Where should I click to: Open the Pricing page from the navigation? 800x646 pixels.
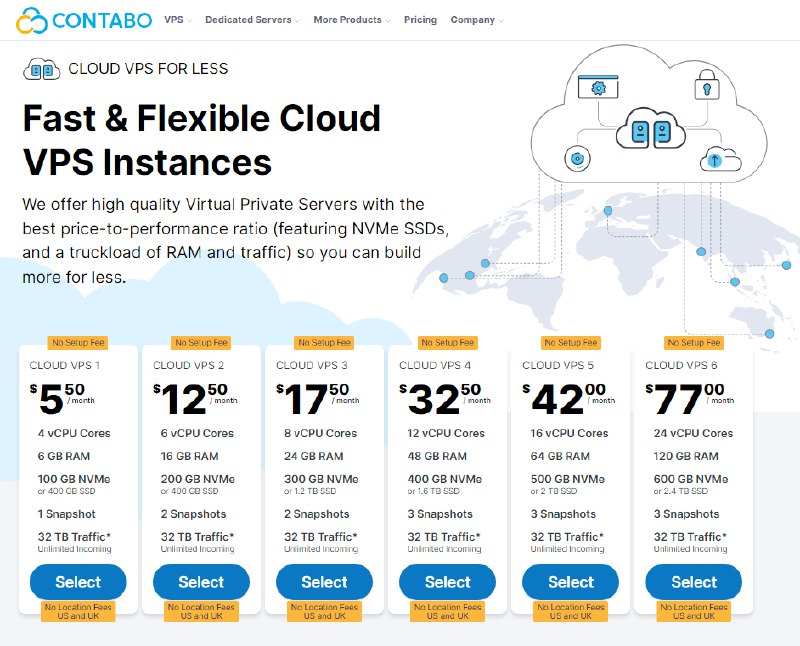click(x=420, y=20)
